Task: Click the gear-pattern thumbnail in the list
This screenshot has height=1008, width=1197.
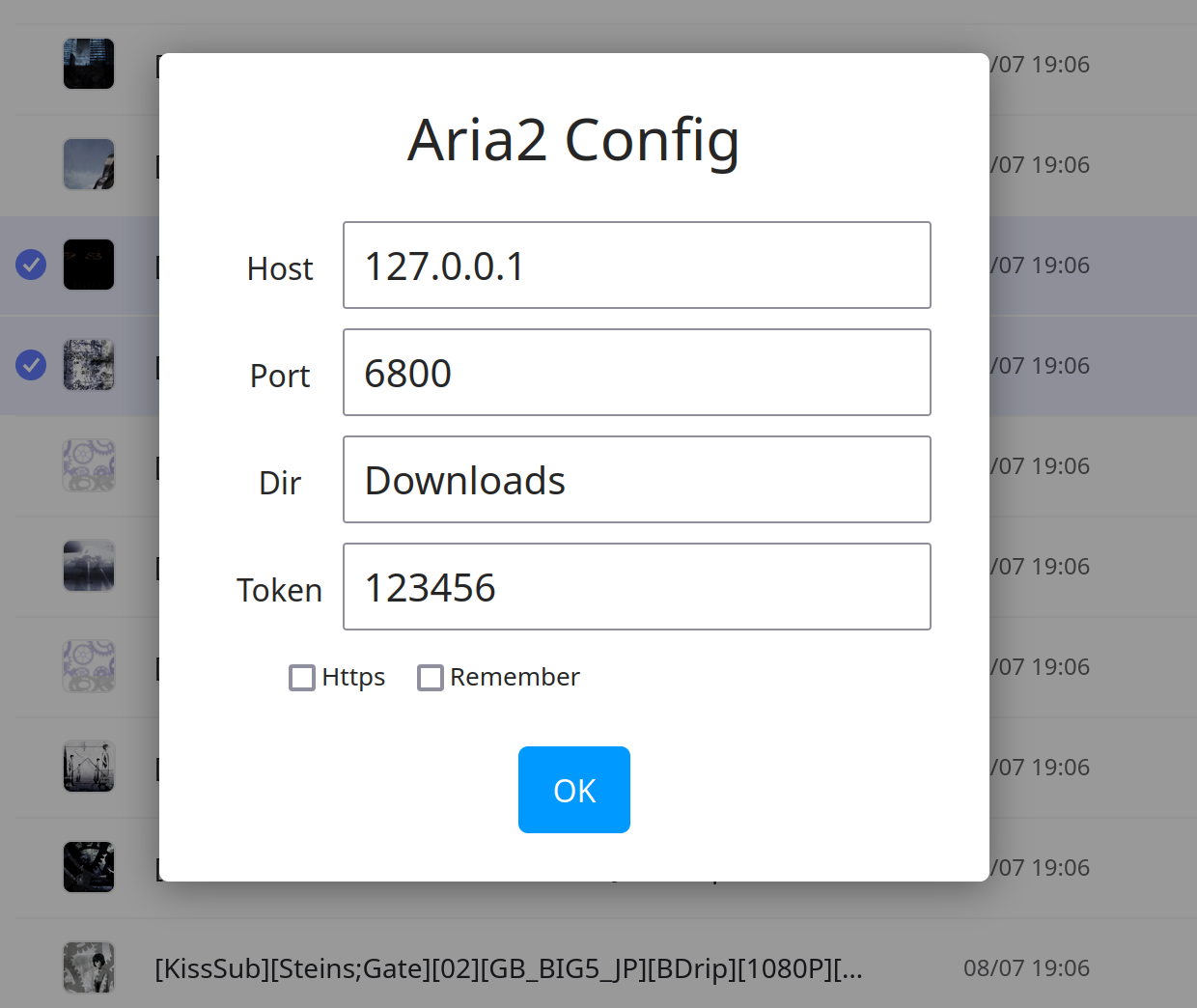Action: (89, 465)
